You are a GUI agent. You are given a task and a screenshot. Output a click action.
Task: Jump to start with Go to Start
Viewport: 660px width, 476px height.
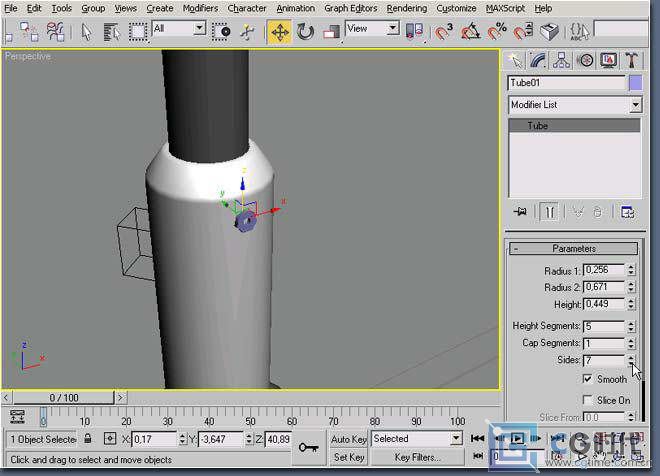[x=477, y=439]
